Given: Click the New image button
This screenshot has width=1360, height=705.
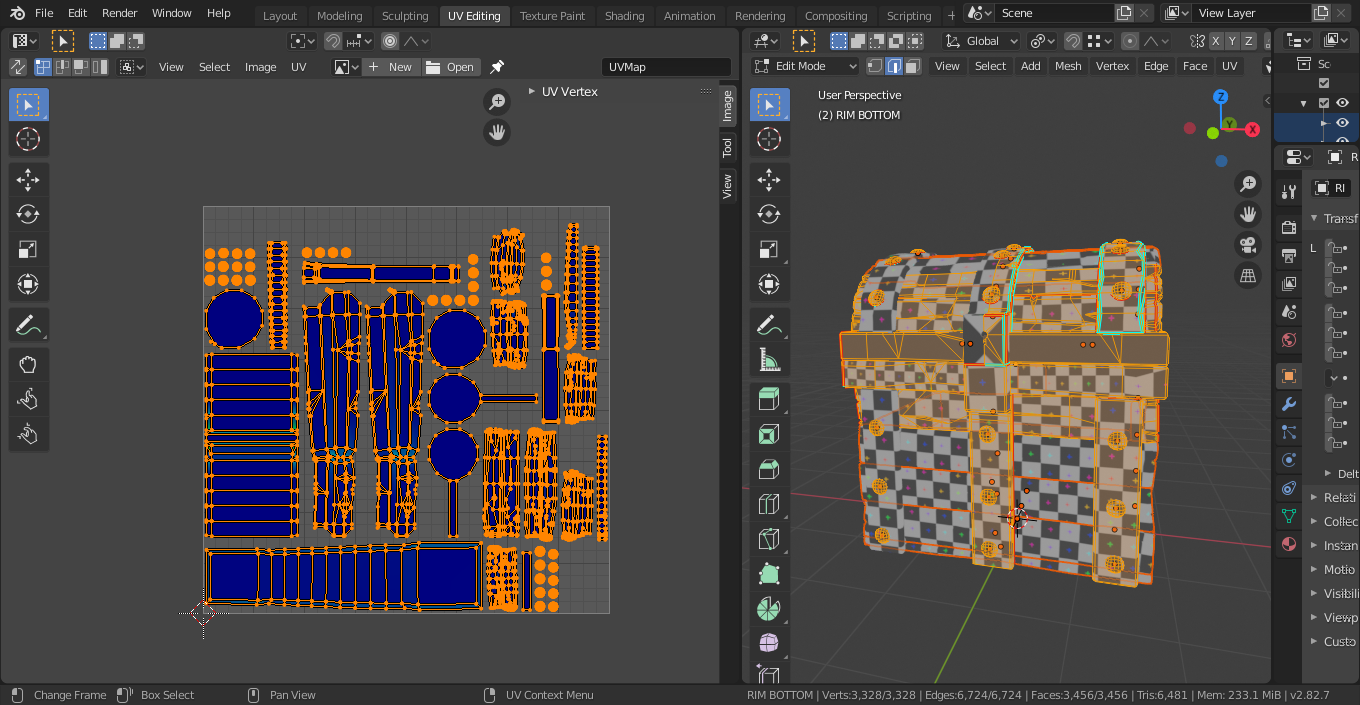Looking at the screenshot, I should click(390, 67).
